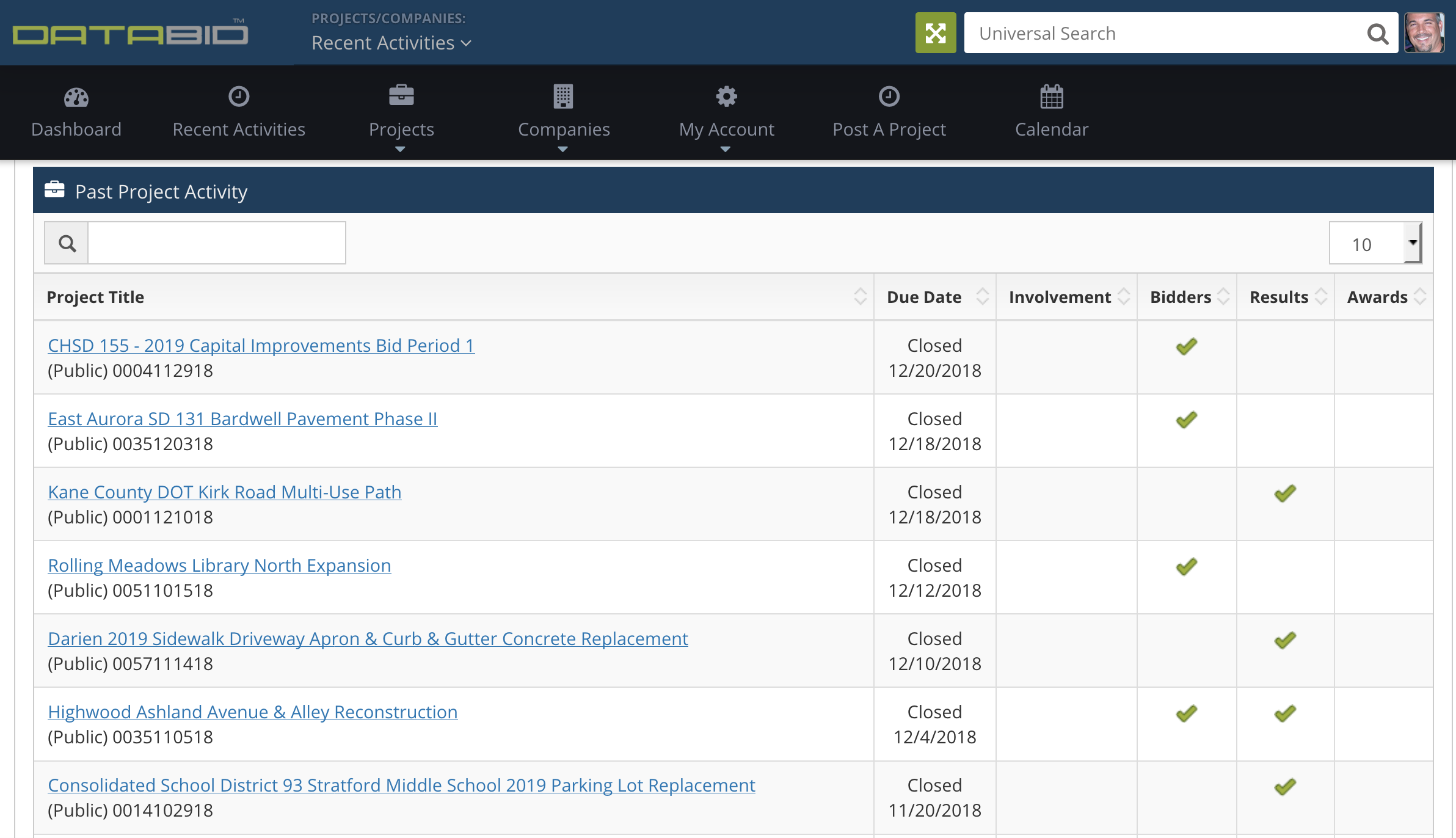Click project number (Public) 0004112918

130,371
